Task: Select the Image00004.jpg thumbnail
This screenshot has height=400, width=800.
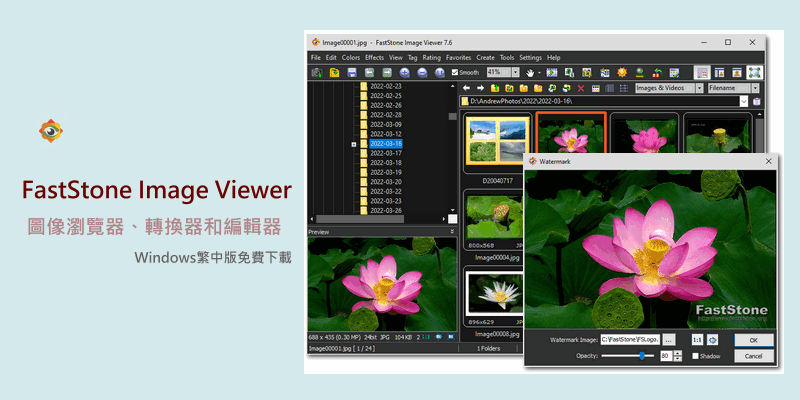Action: pyautogui.click(x=494, y=221)
